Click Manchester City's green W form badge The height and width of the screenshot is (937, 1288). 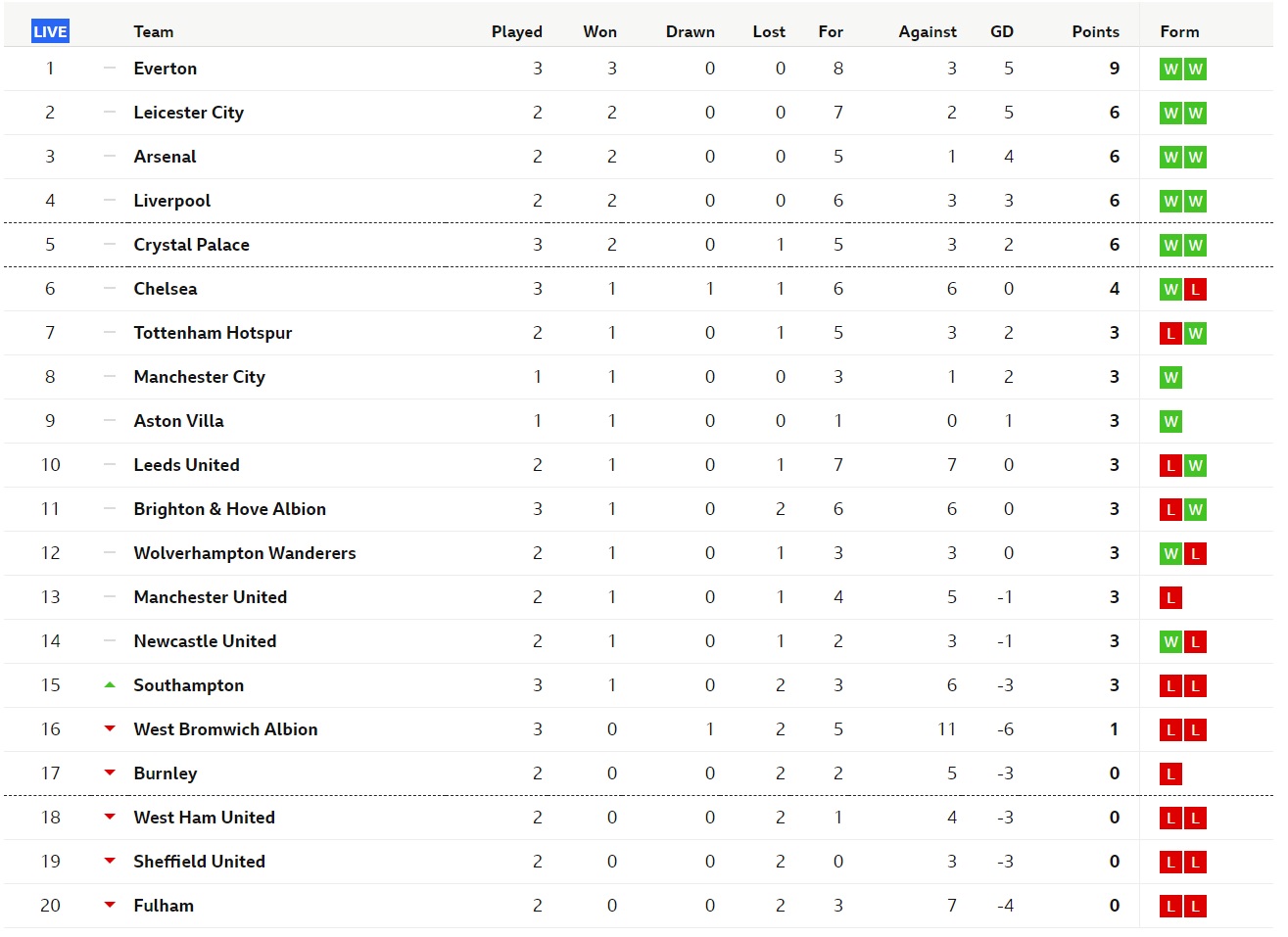(x=1170, y=378)
